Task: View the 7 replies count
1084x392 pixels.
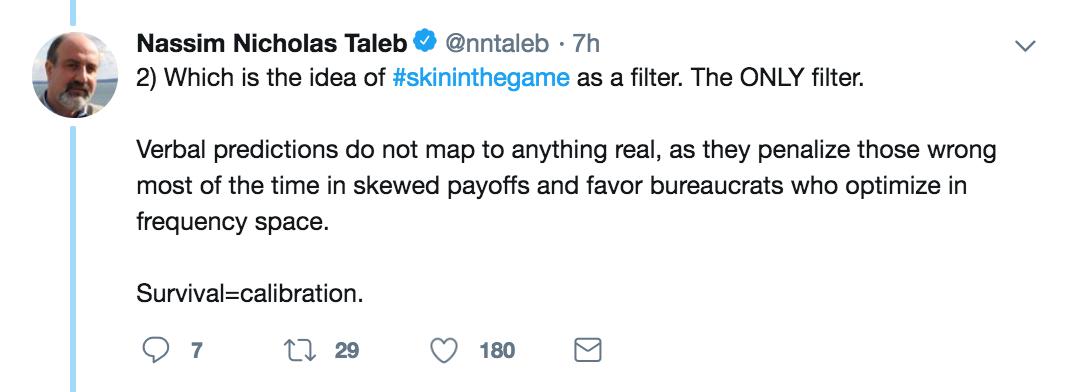Action: [x=196, y=351]
